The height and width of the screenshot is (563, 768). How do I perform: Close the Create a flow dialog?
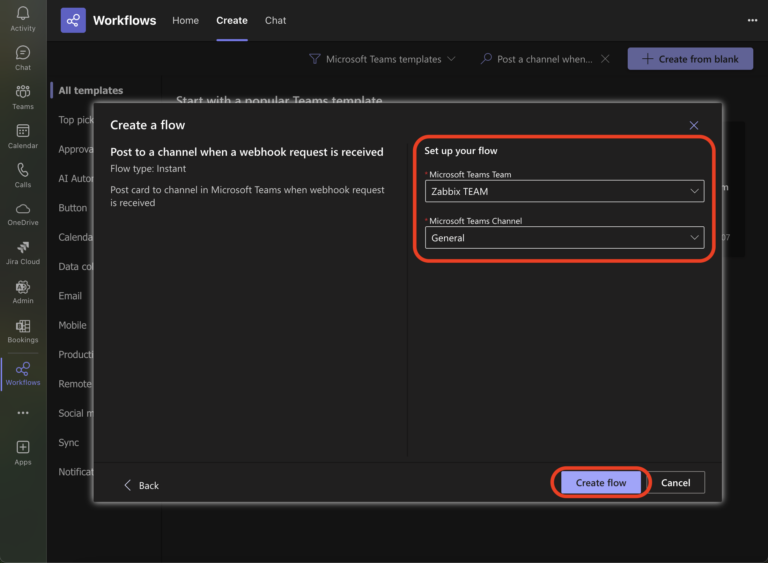click(x=694, y=125)
